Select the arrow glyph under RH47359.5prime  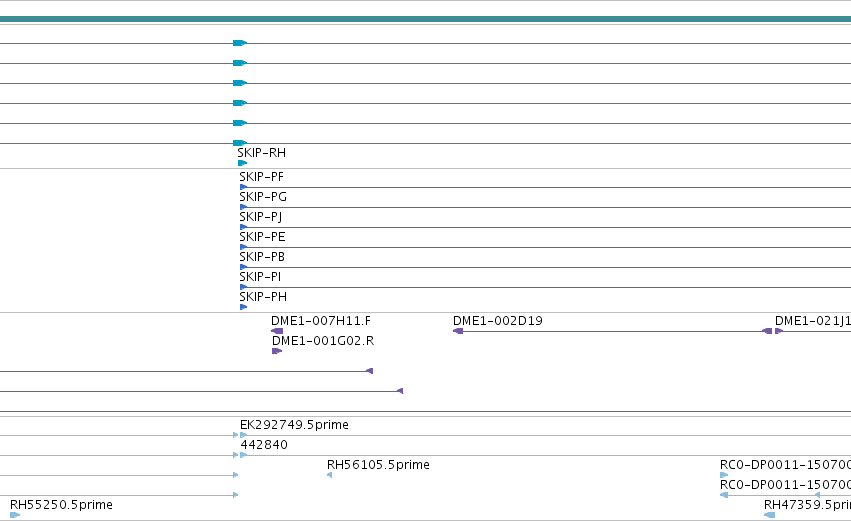(x=769, y=515)
